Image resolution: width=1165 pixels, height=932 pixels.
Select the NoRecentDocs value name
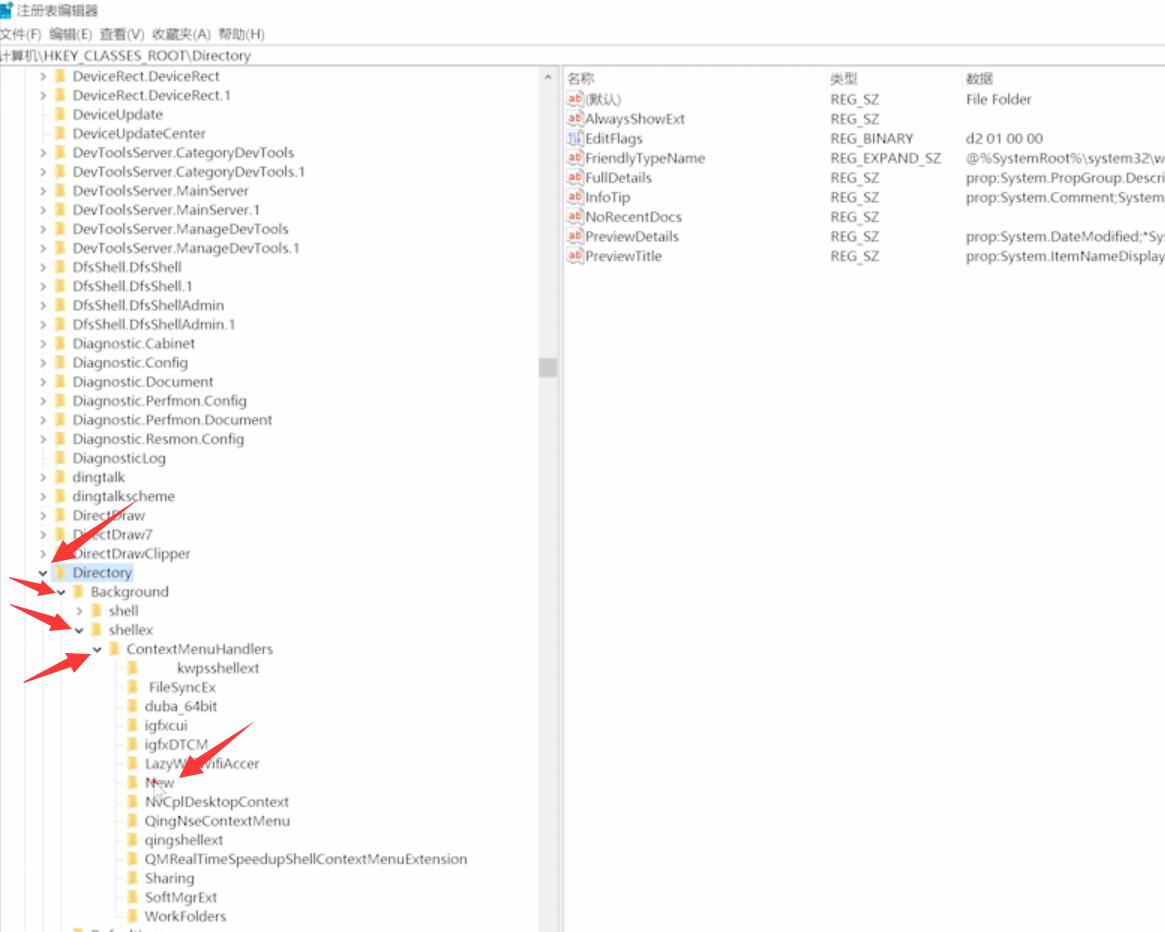pyautogui.click(x=633, y=217)
